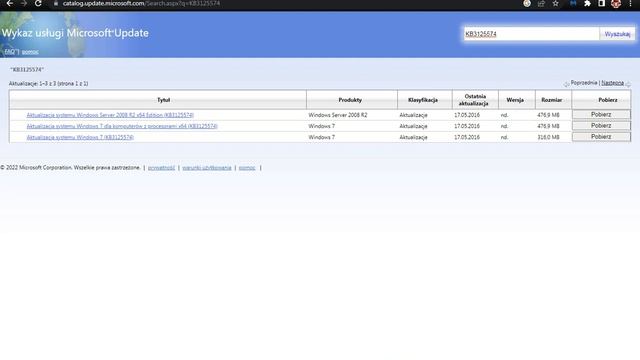640x360 pixels.
Task: Click the Wykaz usługi Microsoft Update title
Action: 75,33
